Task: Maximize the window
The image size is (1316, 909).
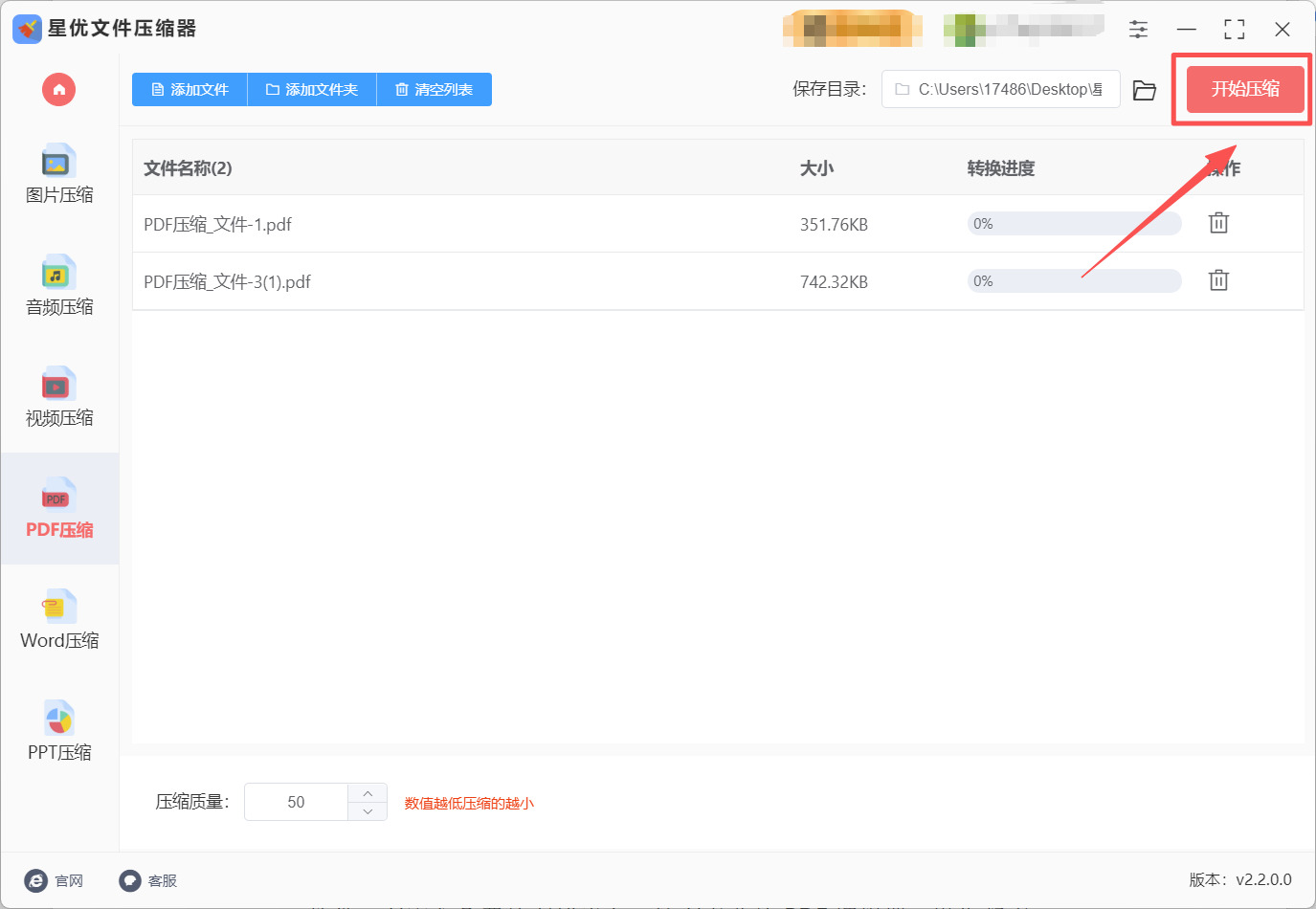Action: coord(1235,29)
